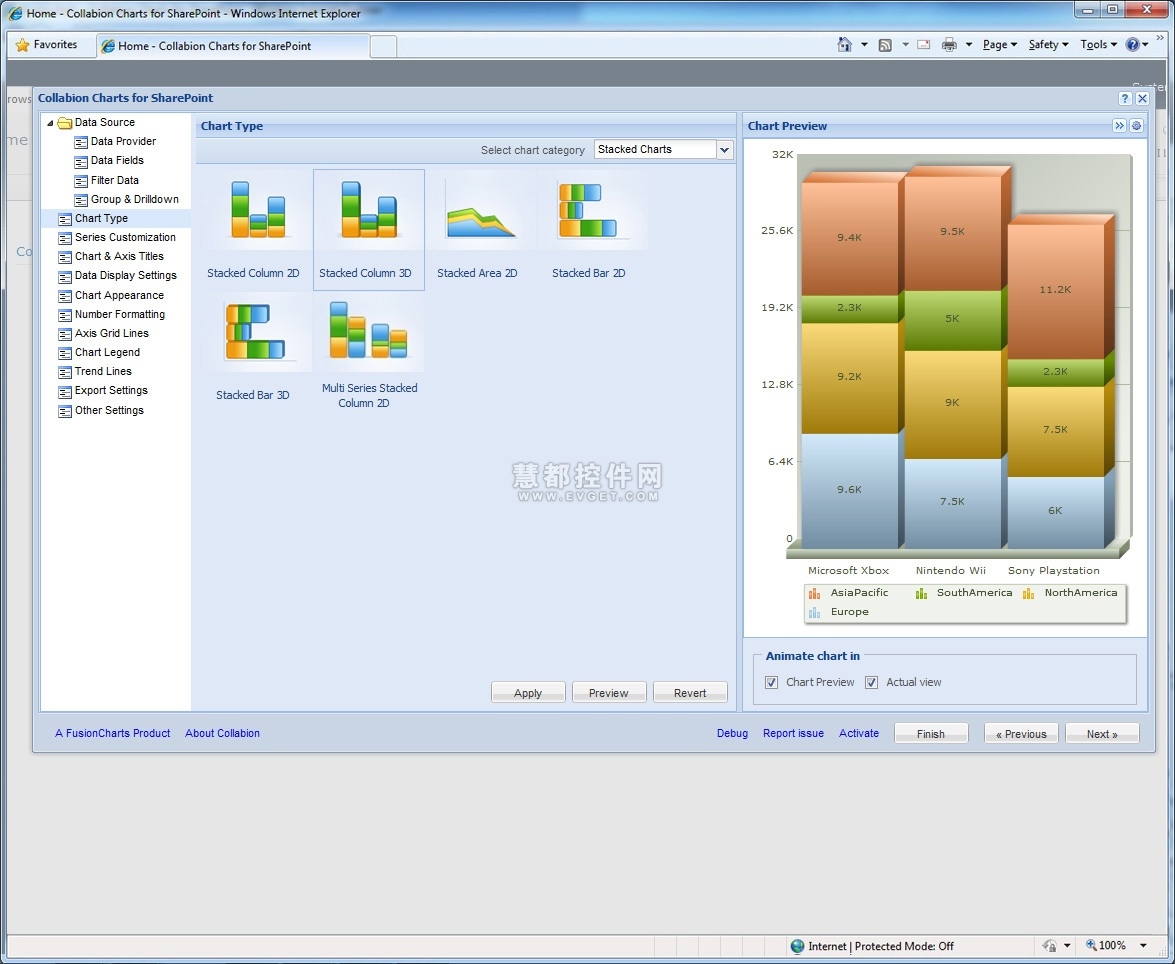Click the RSS feeds icon
Screen dimensions: 1175x964
pyautogui.click(x=885, y=45)
